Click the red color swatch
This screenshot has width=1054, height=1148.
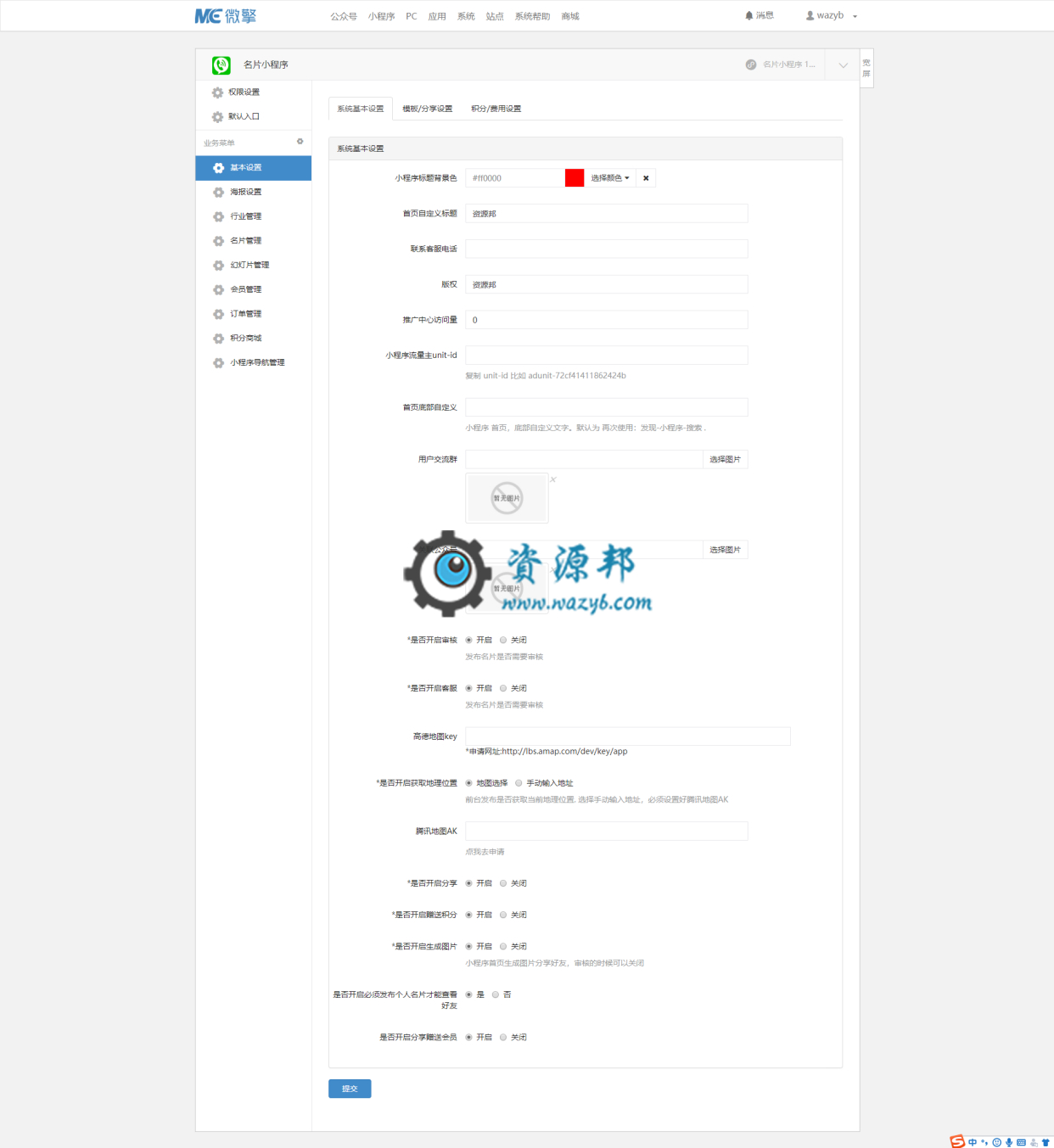575,178
